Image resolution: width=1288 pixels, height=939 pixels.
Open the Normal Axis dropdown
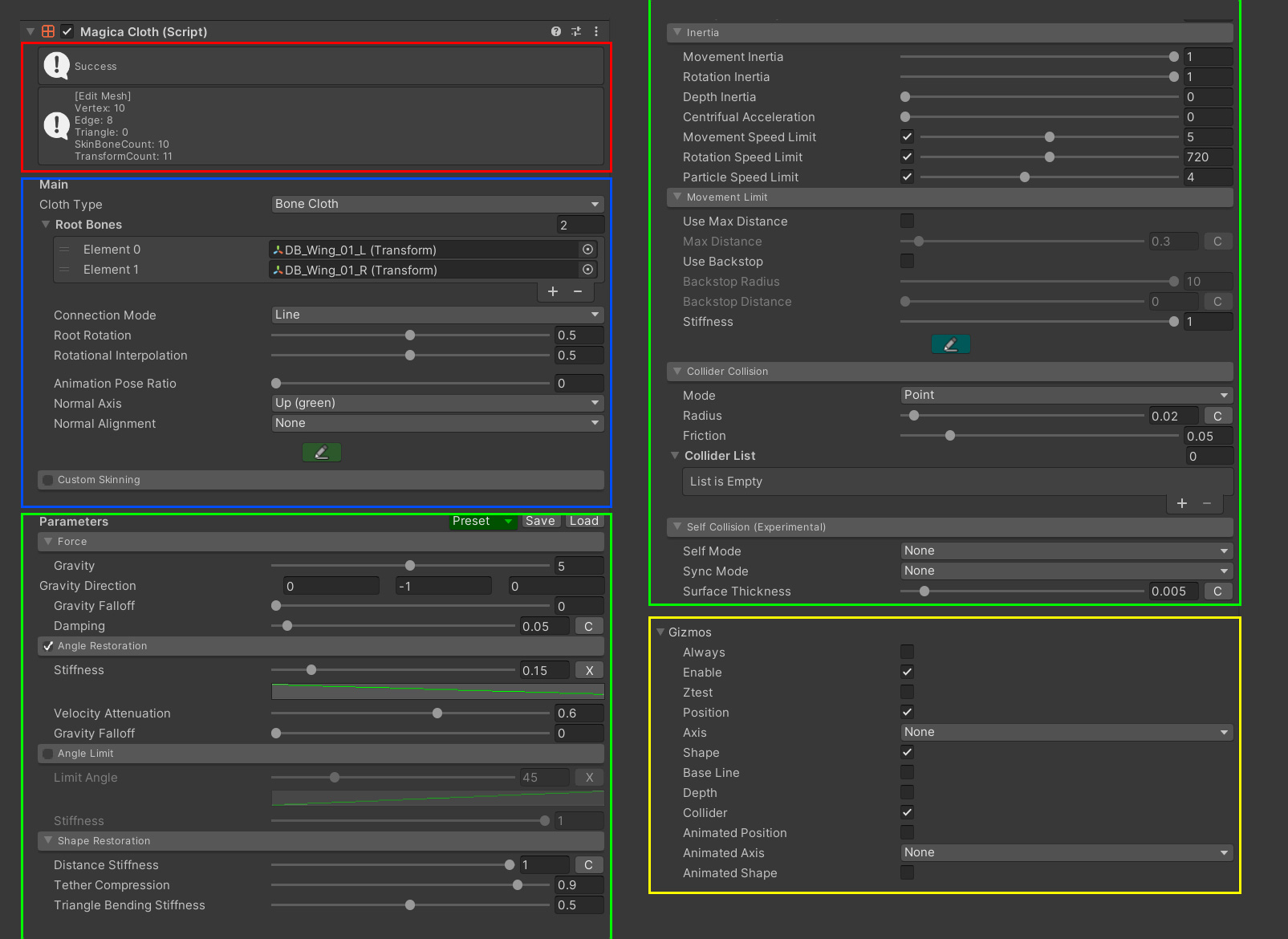pos(437,403)
